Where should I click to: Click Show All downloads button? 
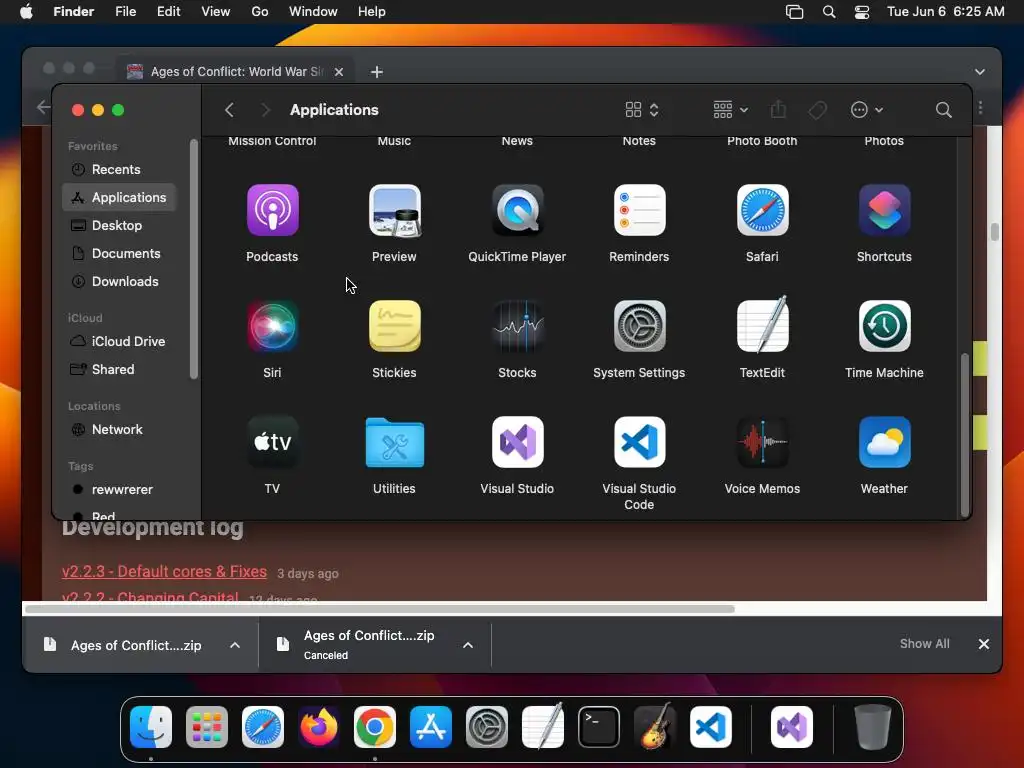tap(925, 644)
